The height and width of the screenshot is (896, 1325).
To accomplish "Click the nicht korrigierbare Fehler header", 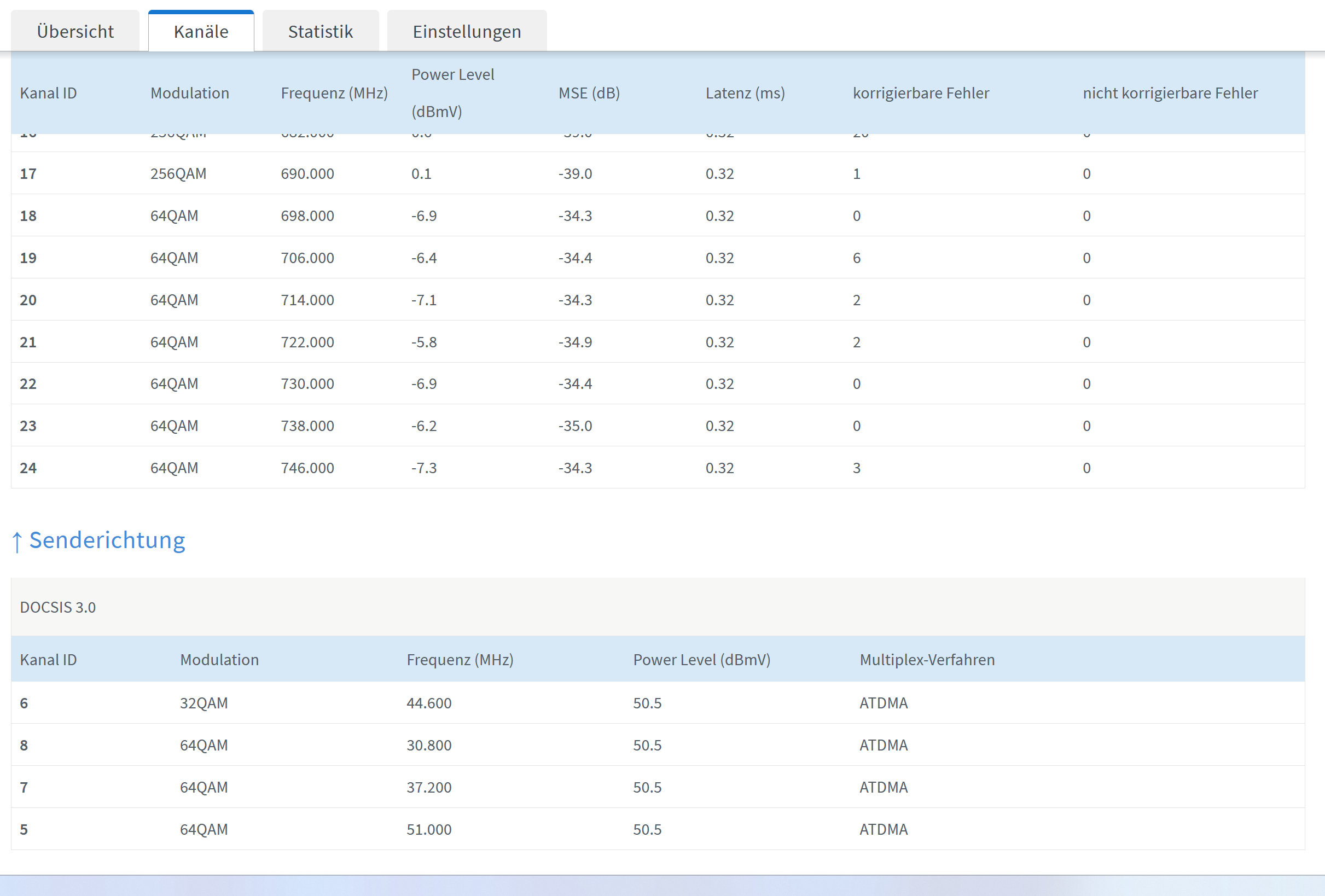I will click(x=1169, y=93).
